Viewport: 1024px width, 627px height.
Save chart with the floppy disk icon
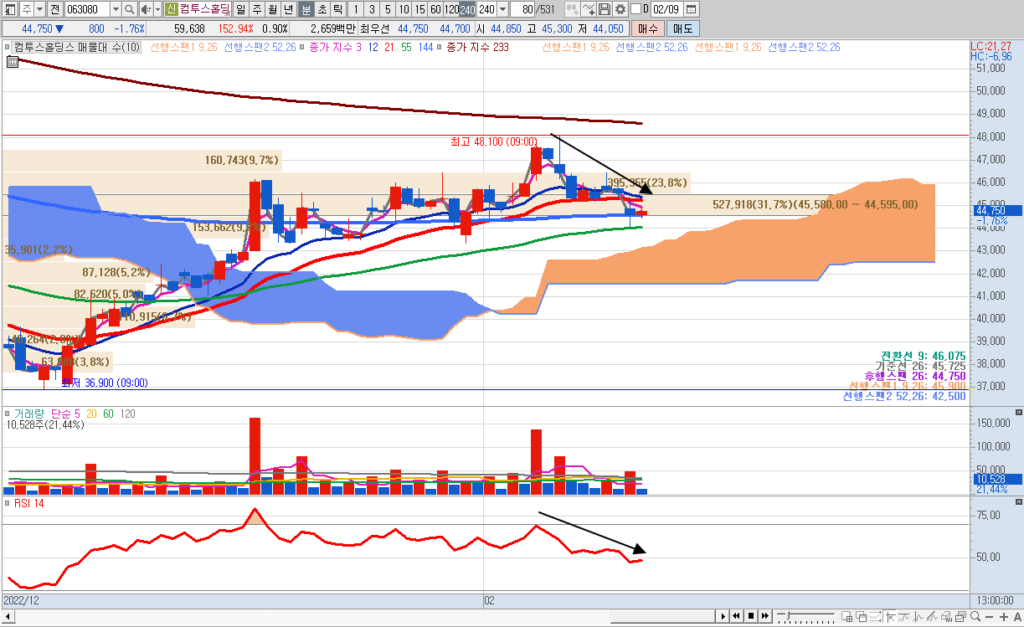click(x=604, y=9)
